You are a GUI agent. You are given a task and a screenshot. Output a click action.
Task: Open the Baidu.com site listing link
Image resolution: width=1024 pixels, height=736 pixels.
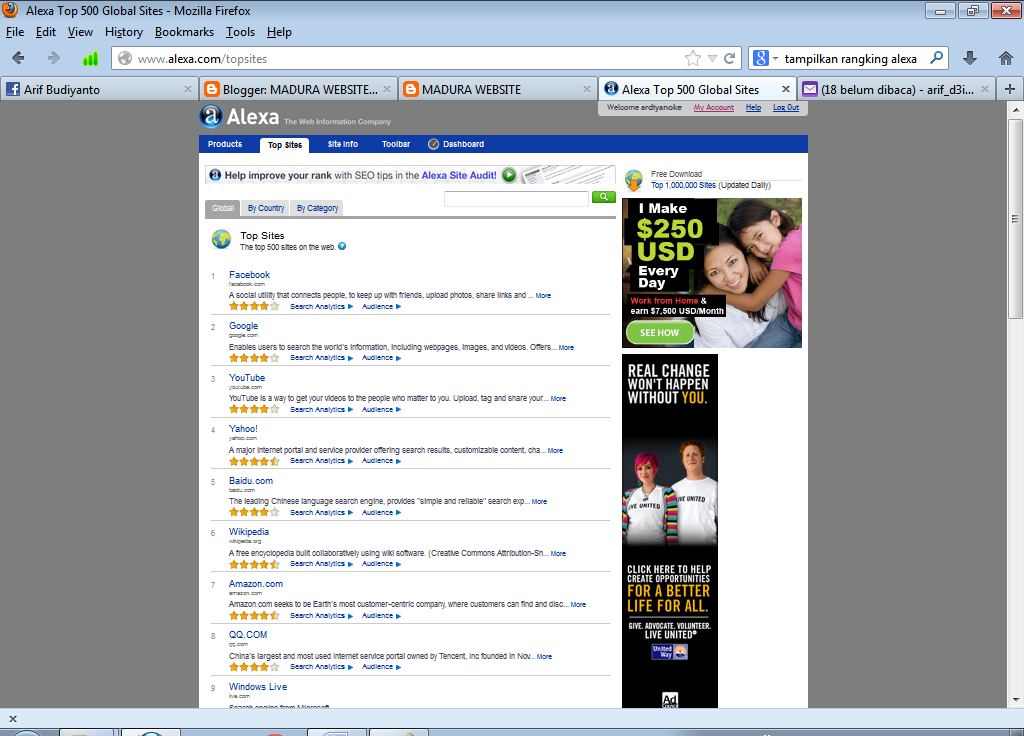(x=251, y=481)
